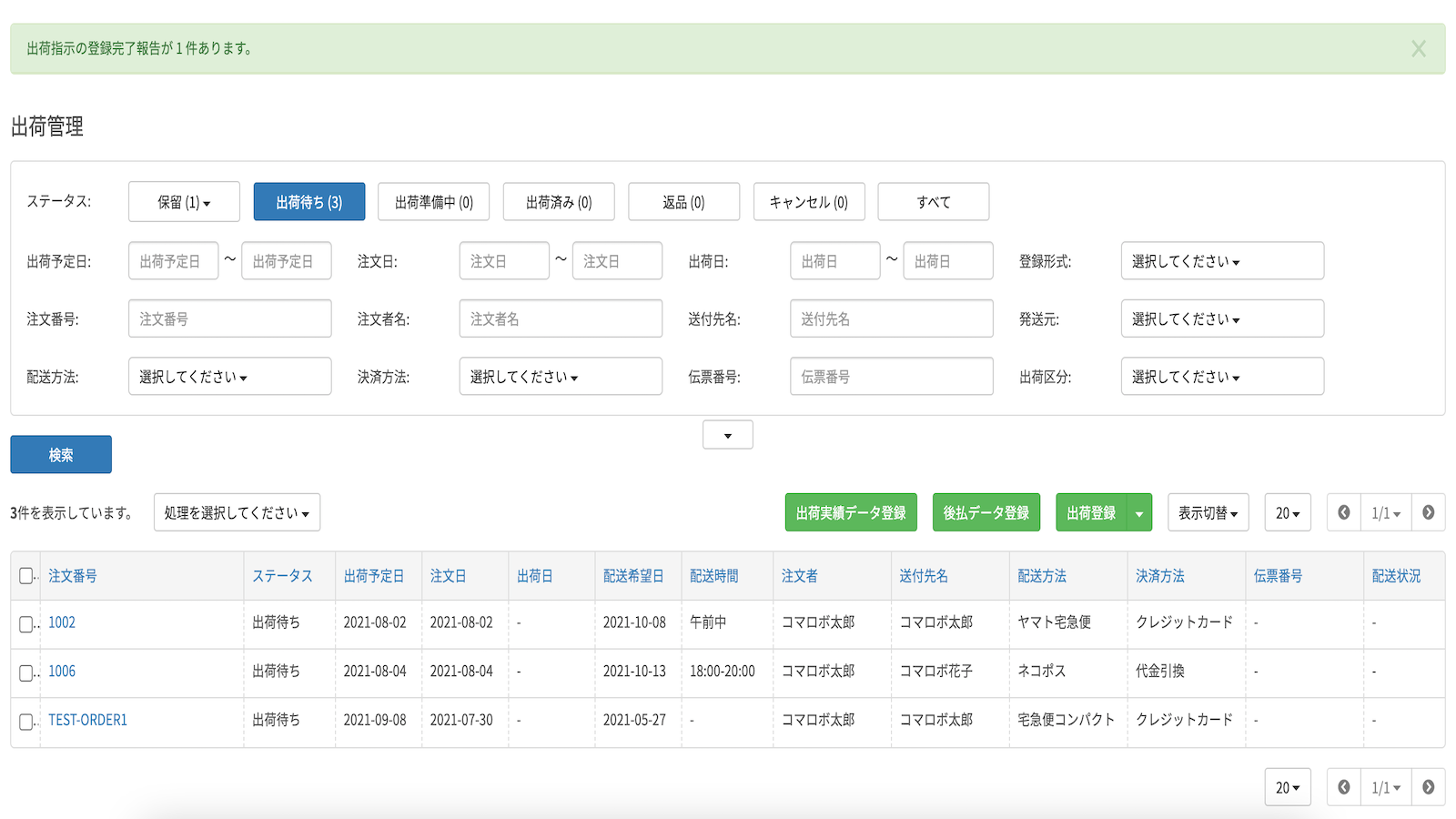1456x819 pixels.
Task: Sort by 注文番号 column header
Action: pyautogui.click(x=73, y=575)
